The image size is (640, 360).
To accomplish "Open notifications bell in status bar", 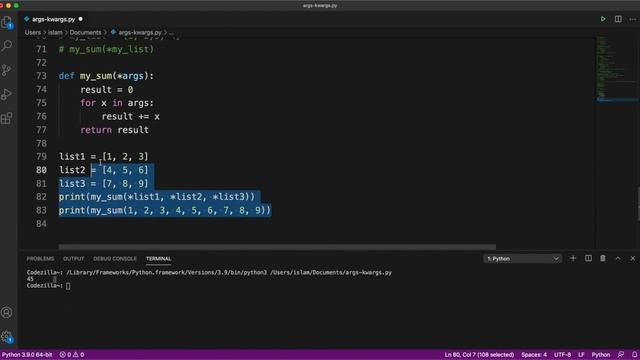I will [634, 355].
